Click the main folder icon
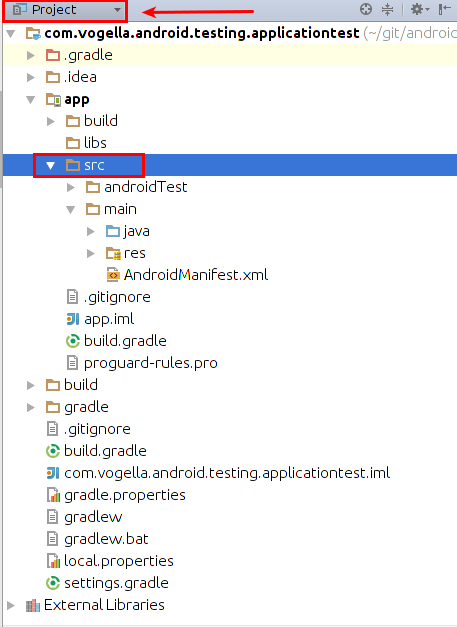The width and height of the screenshot is (457, 627). [x=93, y=209]
